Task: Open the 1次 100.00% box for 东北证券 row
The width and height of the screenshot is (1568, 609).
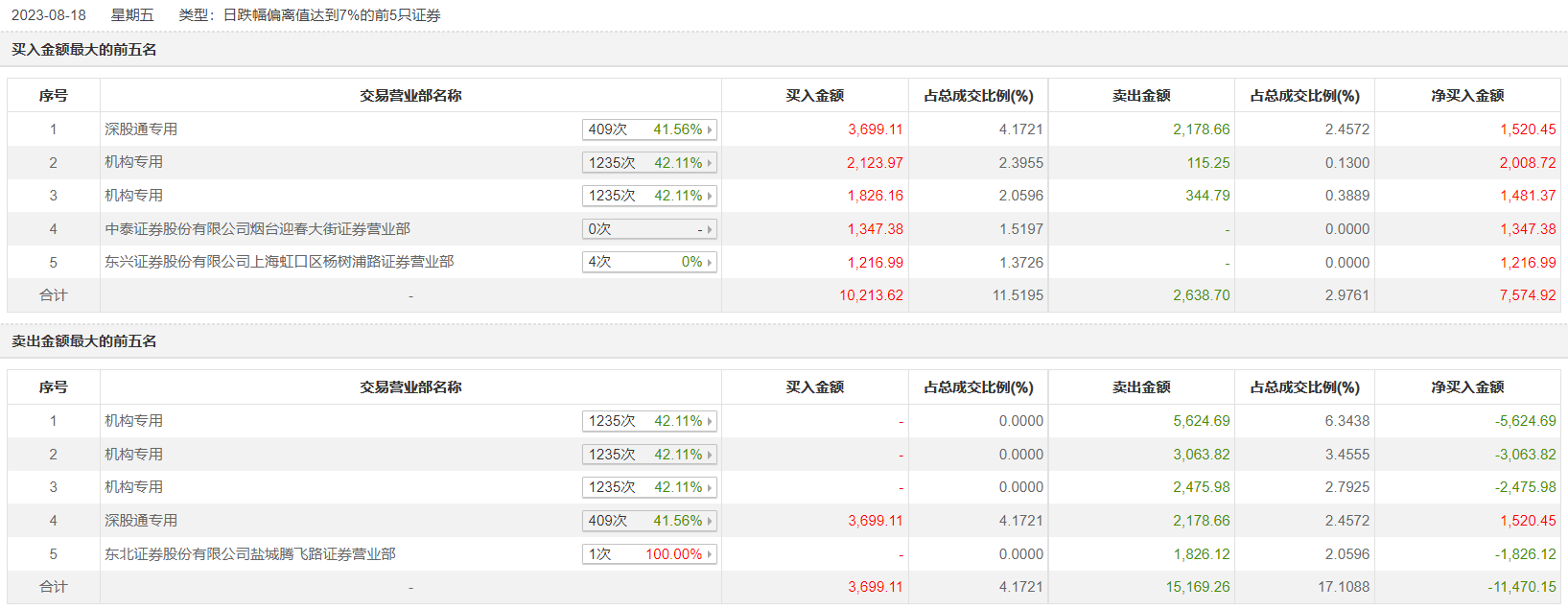Action: tap(649, 554)
